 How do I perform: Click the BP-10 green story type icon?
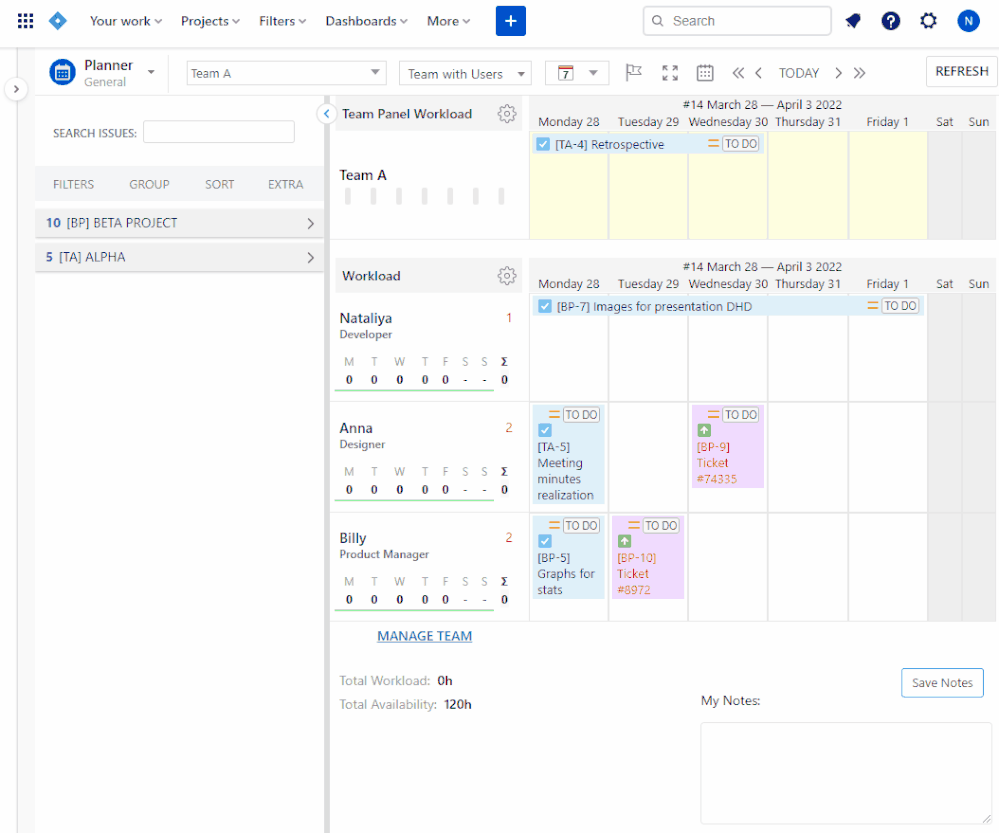[x=624, y=541]
